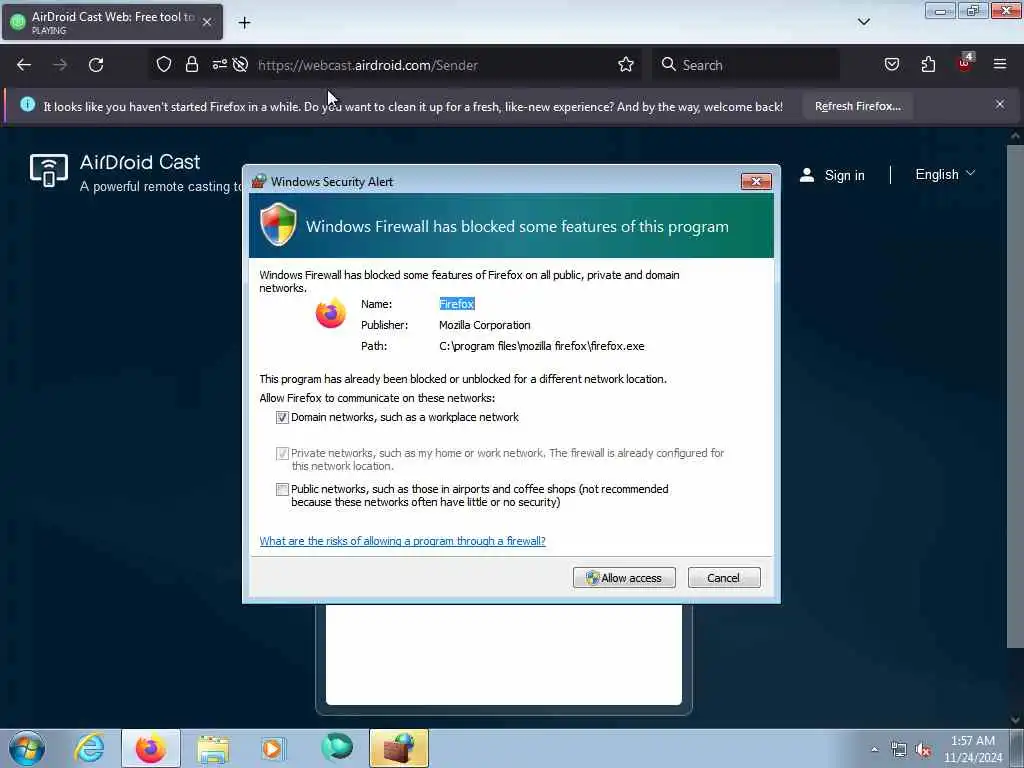Image resolution: width=1024 pixels, height=768 pixels.
Task: Show hidden icons in the system tray
Action: point(874,750)
